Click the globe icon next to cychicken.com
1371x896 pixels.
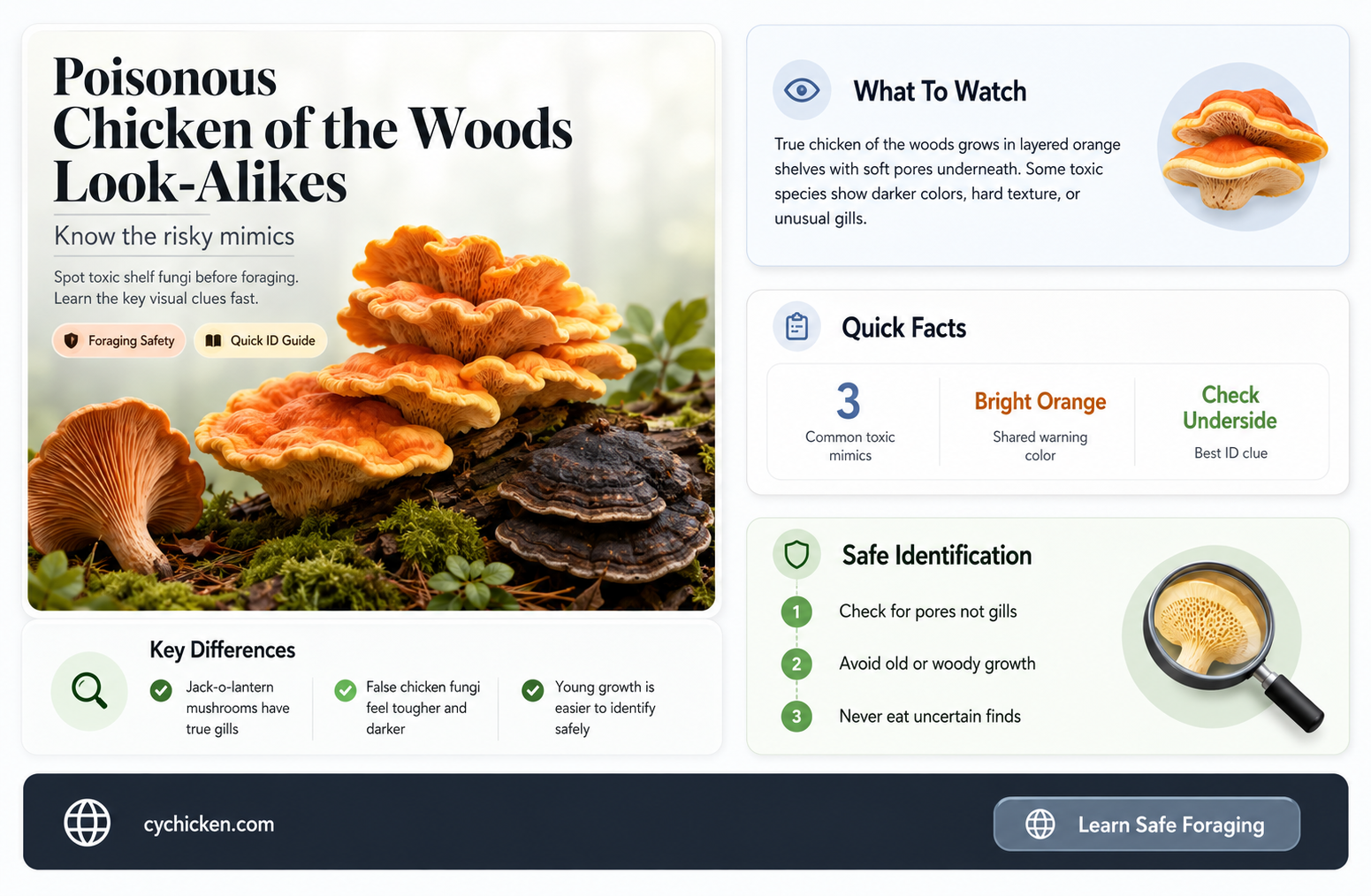(x=88, y=823)
